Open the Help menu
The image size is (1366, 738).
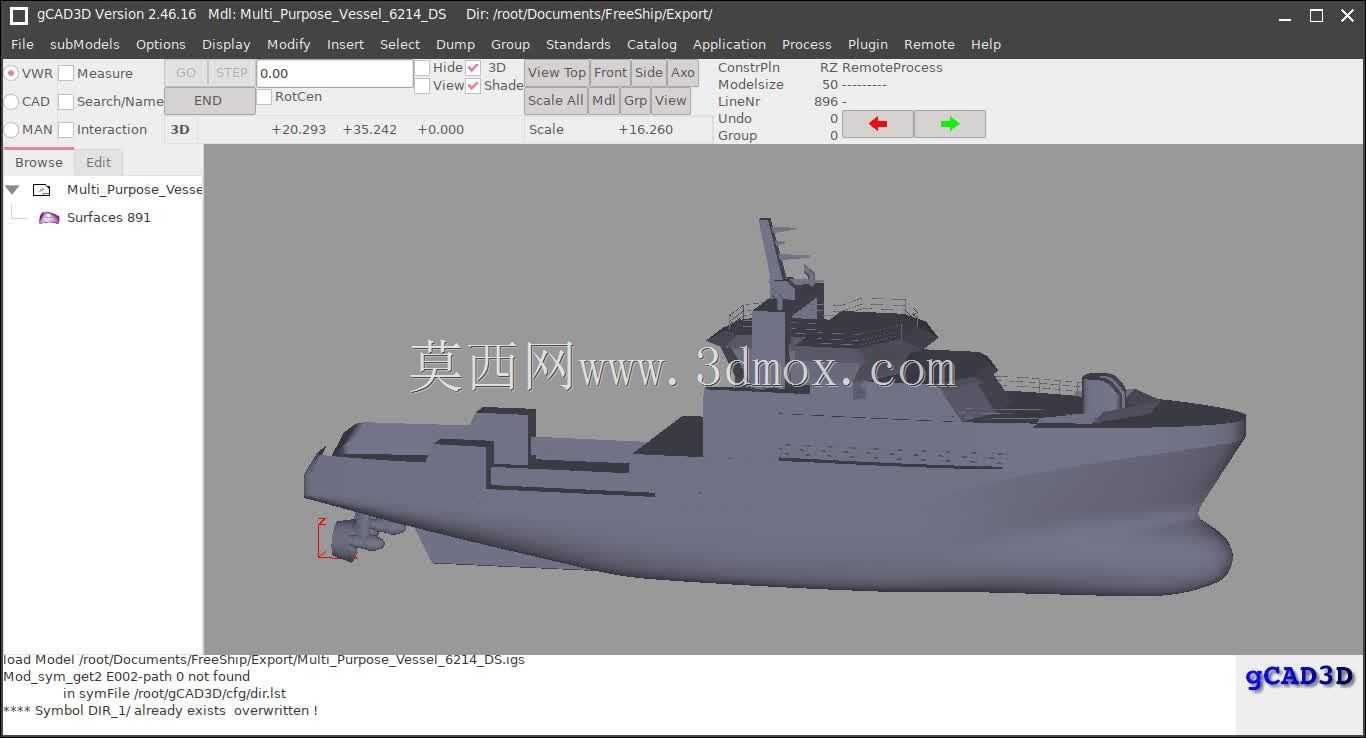coord(986,44)
